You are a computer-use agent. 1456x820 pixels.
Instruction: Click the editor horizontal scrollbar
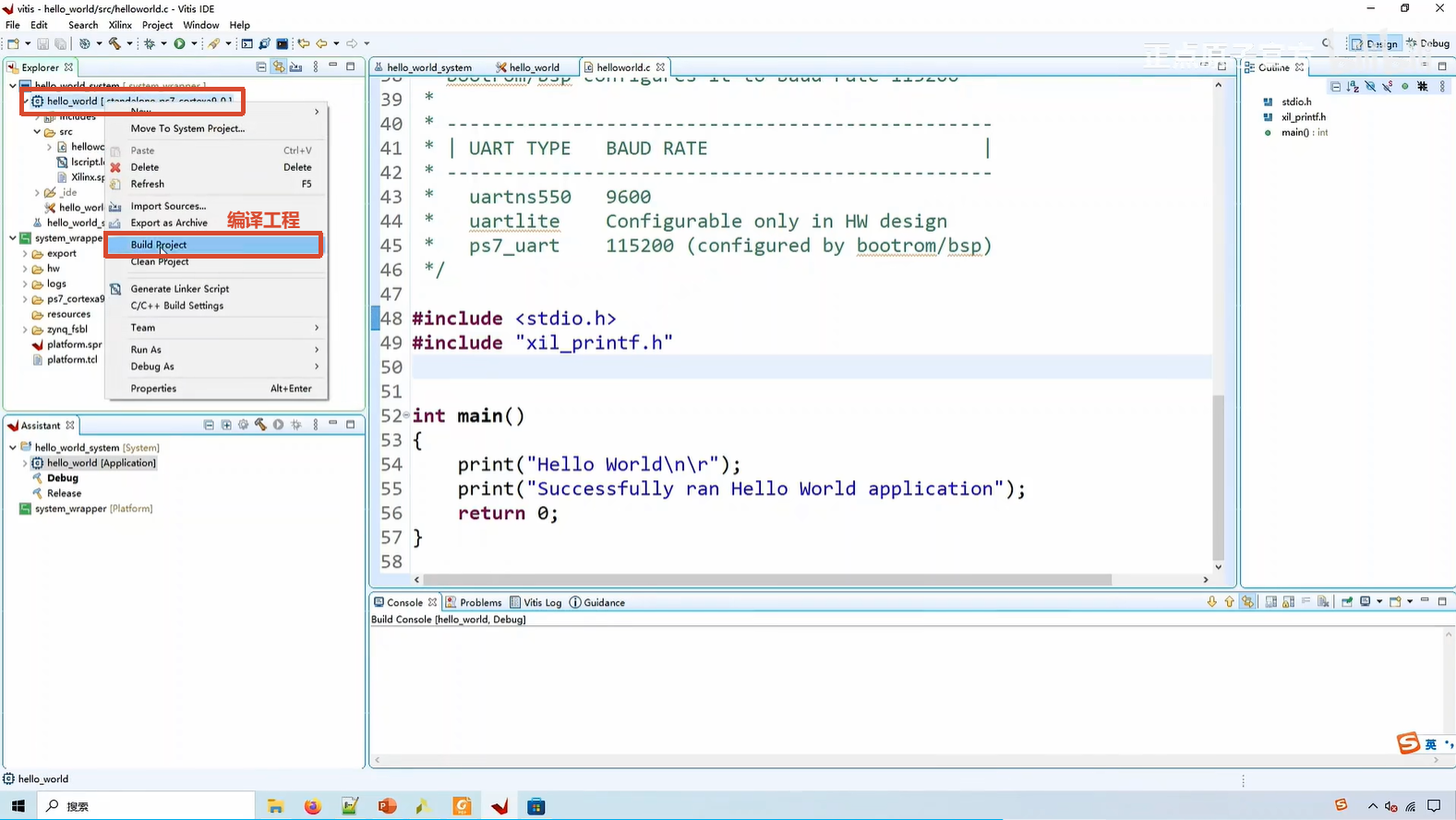point(767,580)
